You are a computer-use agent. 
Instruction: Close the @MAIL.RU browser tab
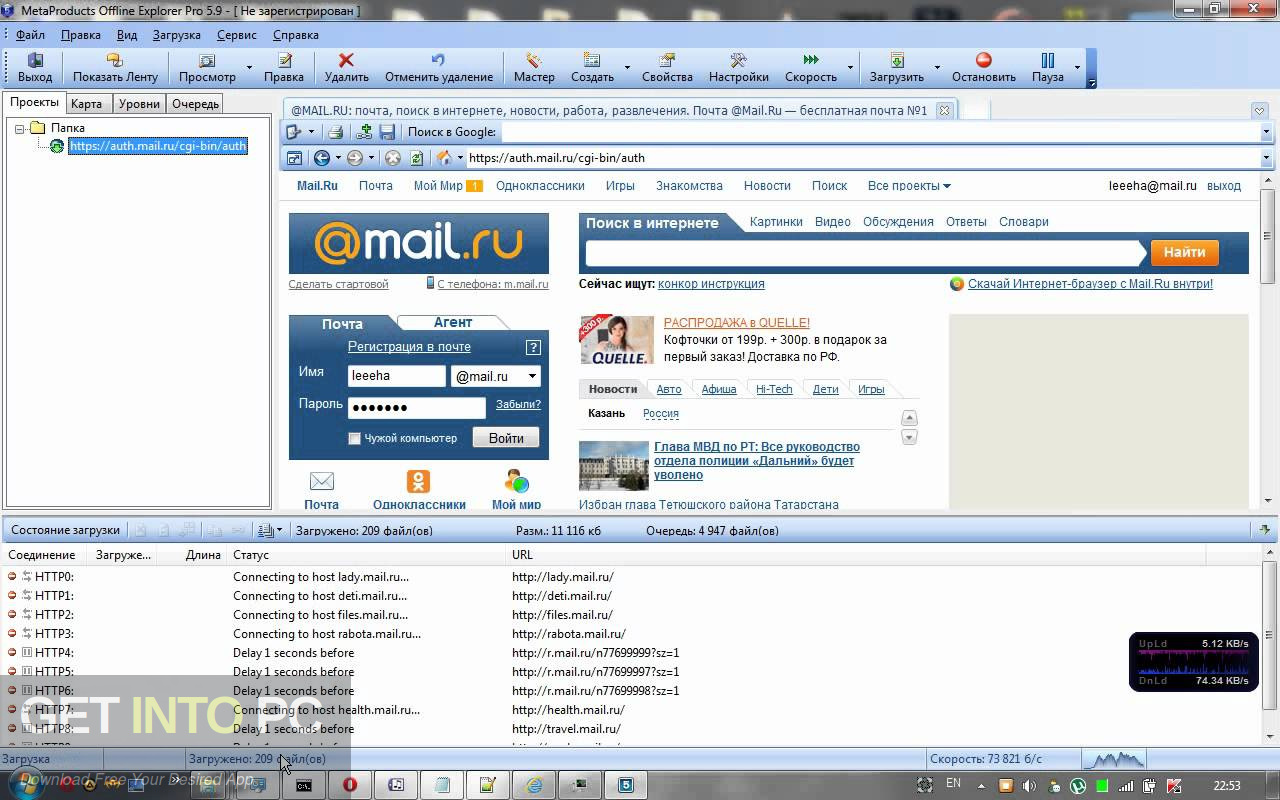tap(944, 110)
